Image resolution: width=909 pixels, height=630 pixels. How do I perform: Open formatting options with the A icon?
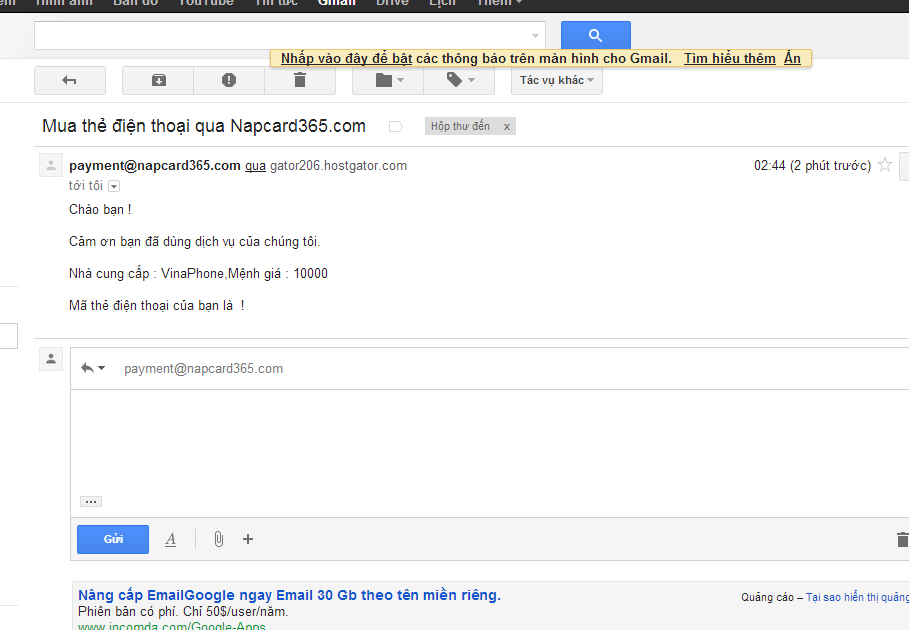(x=170, y=540)
